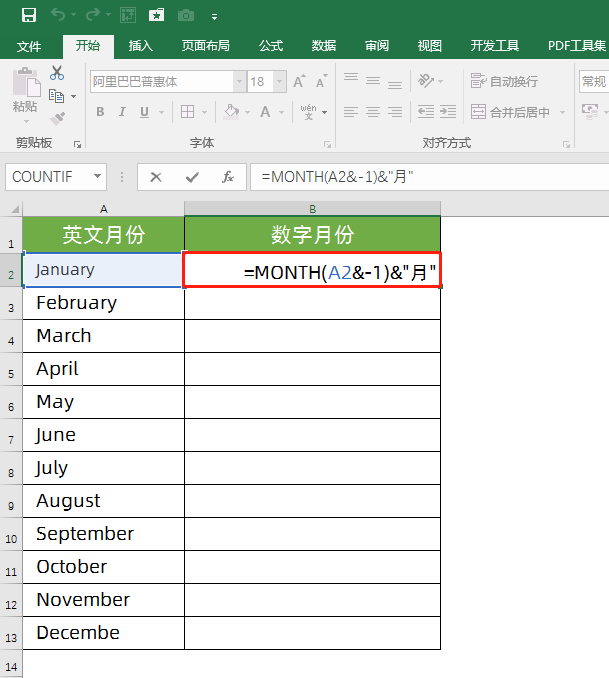
Task: Open the Copy options dropdown arrow
Action: (74, 96)
